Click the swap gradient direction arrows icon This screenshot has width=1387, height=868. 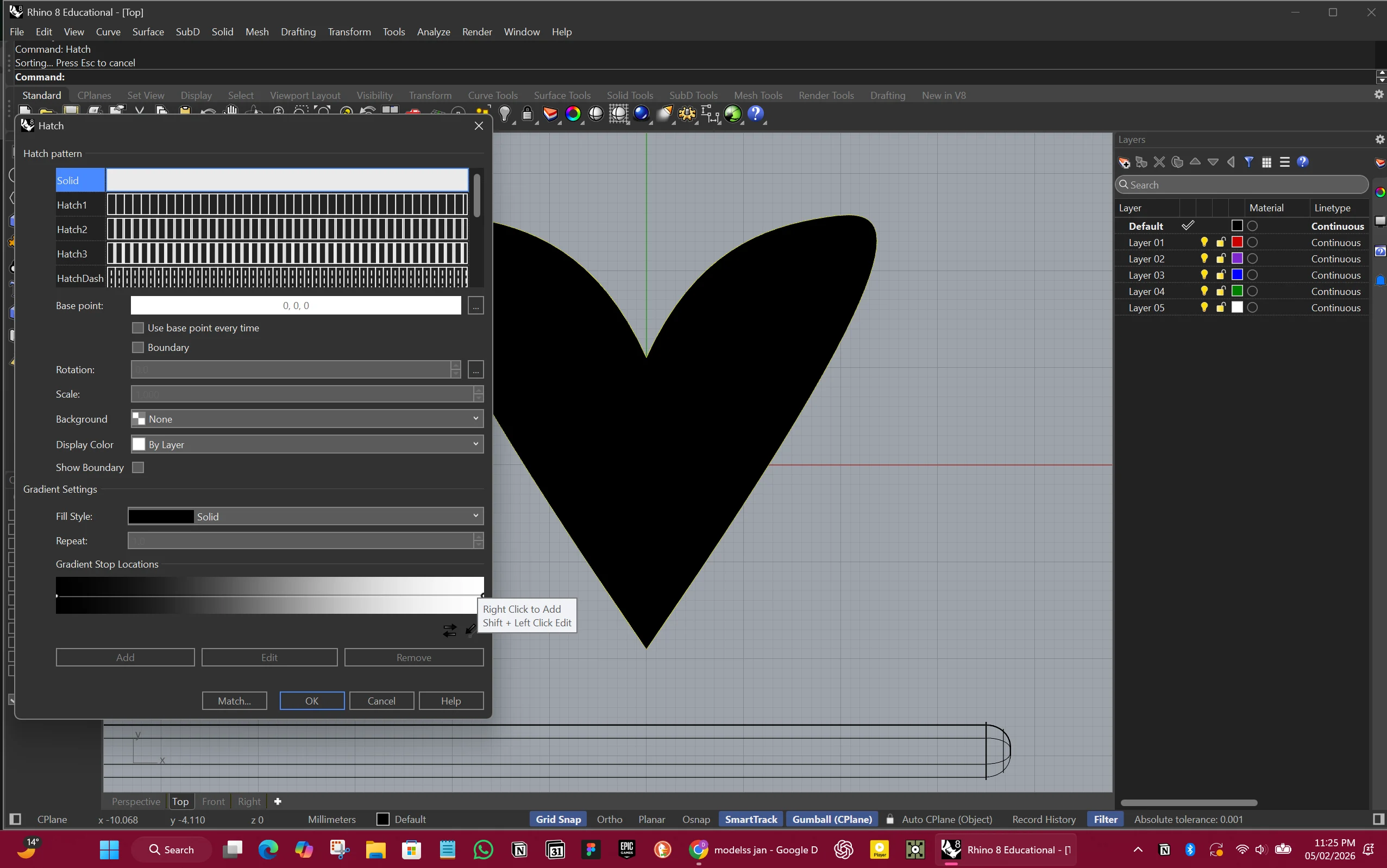pos(449,630)
